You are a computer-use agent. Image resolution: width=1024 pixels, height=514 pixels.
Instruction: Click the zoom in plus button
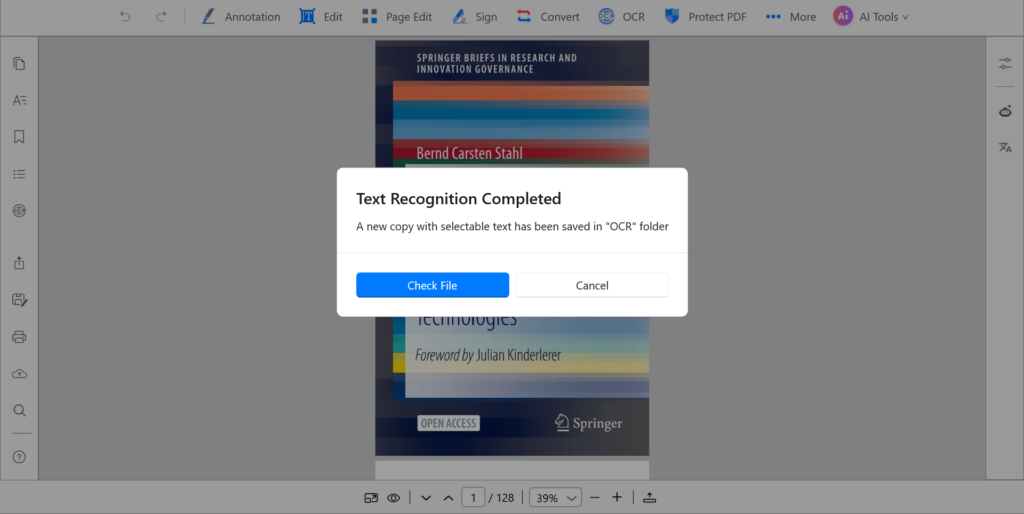pyautogui.click(x=617, y=497)
